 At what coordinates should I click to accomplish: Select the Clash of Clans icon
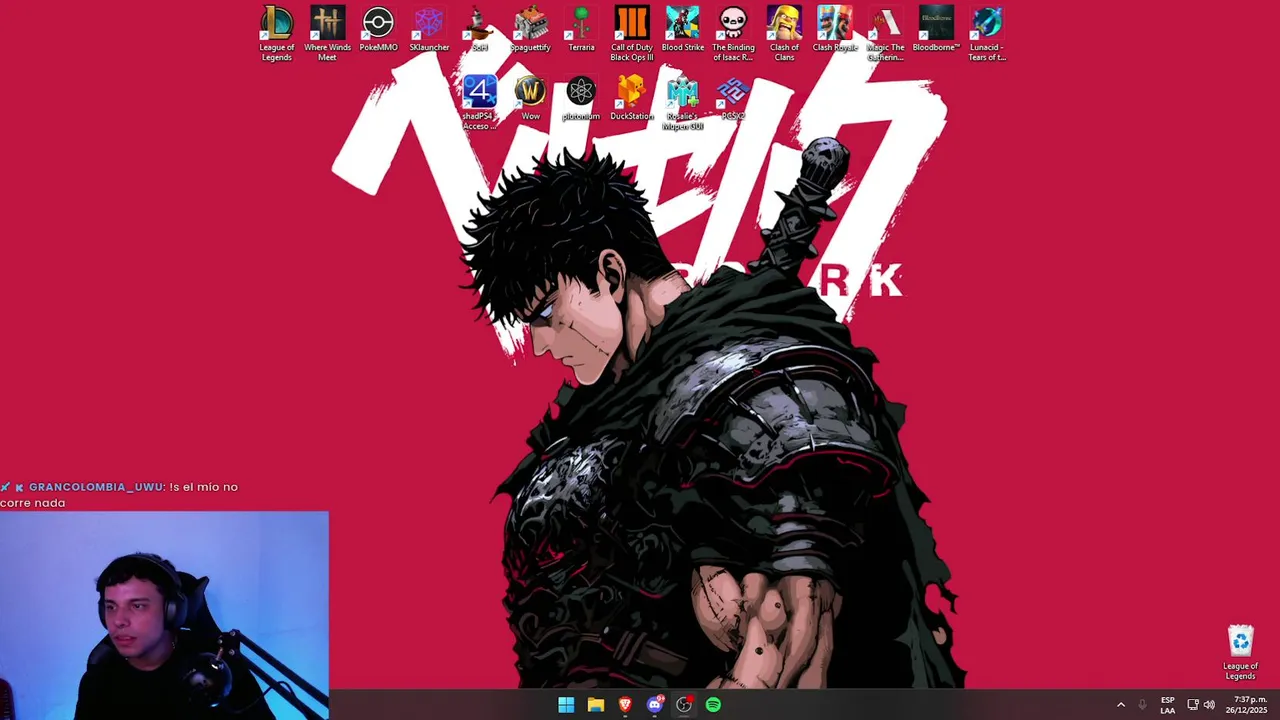click(784, 33)
